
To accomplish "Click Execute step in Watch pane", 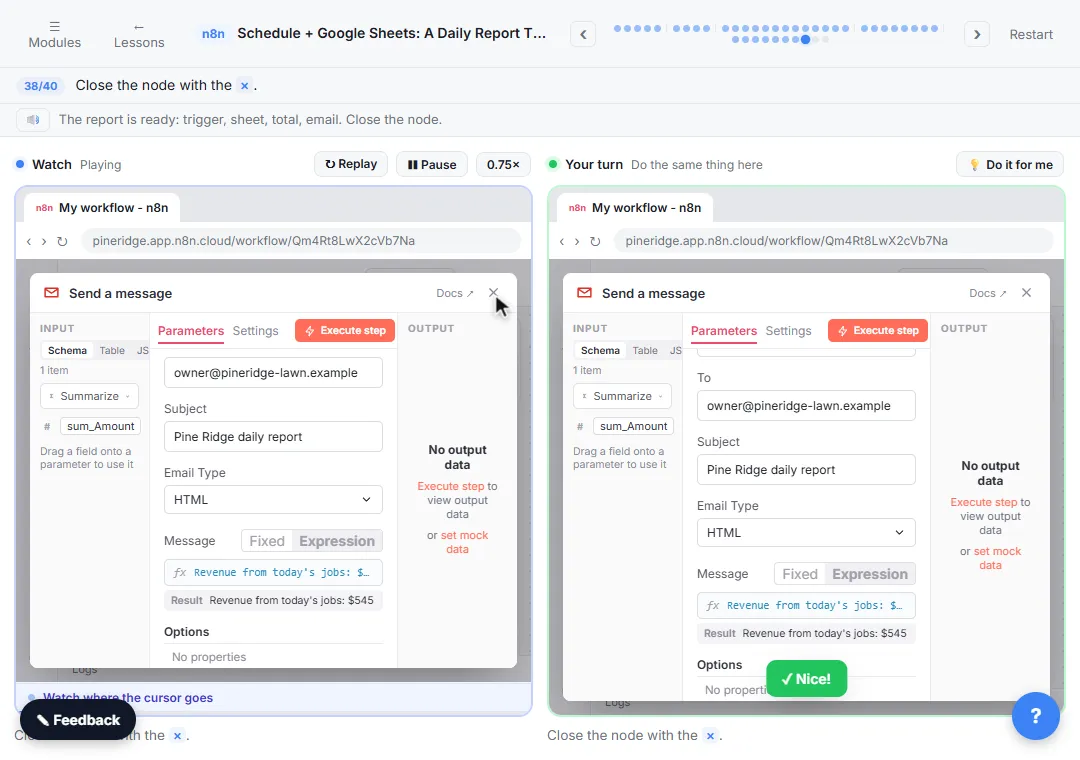I will pos(345,331).
